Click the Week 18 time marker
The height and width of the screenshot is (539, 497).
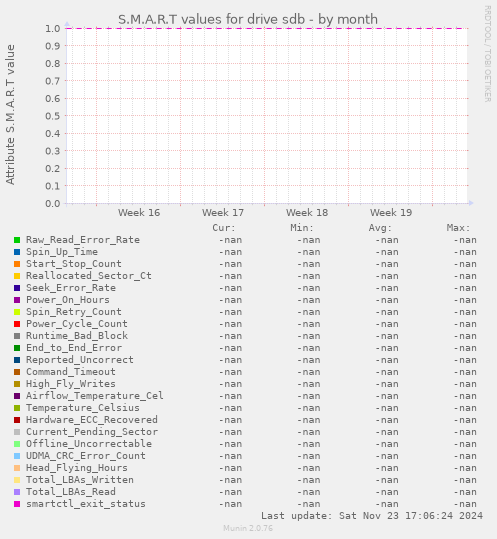[x=307, y=212]
